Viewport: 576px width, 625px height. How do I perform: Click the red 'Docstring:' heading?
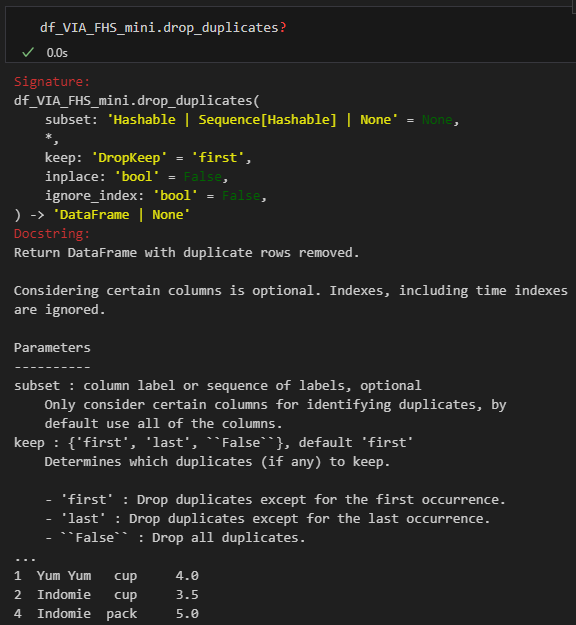tap(52, 234)
